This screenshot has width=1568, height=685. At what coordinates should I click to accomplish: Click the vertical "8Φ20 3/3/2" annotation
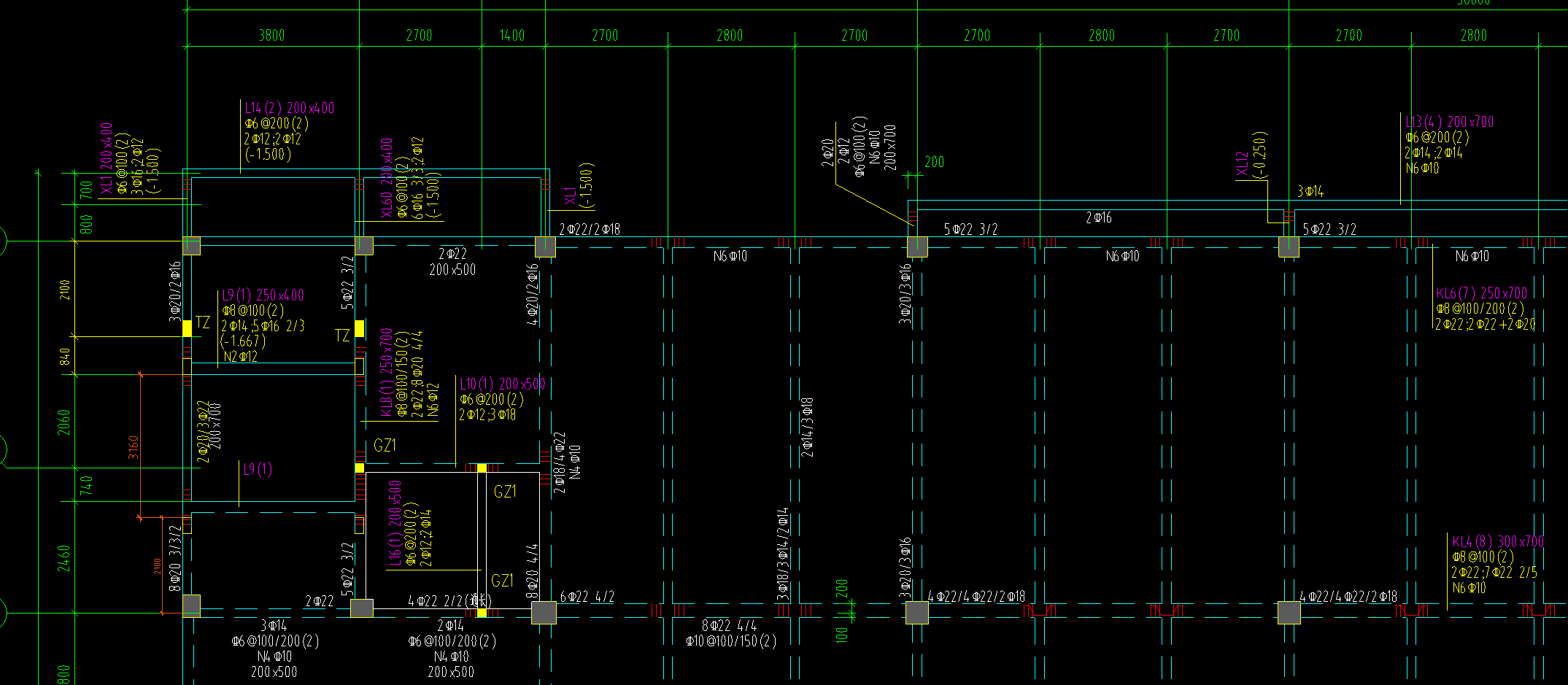tap(175, 558)
